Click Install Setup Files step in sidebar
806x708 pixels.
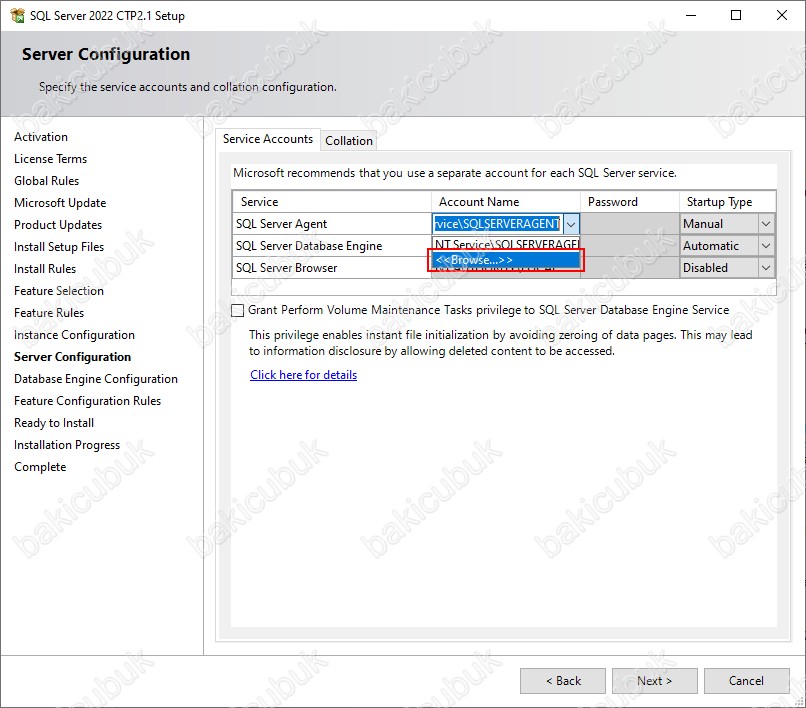(59, 247)
